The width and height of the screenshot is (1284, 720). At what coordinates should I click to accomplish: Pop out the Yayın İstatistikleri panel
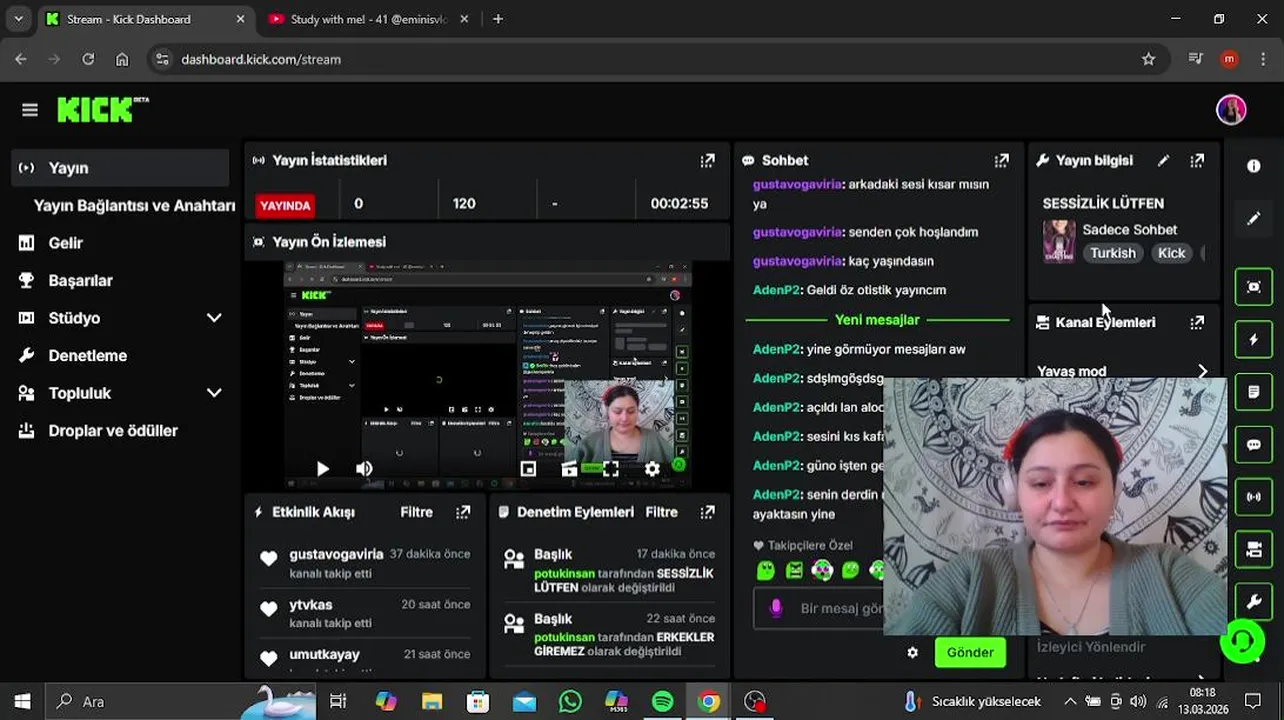click(x=707, y=160)
